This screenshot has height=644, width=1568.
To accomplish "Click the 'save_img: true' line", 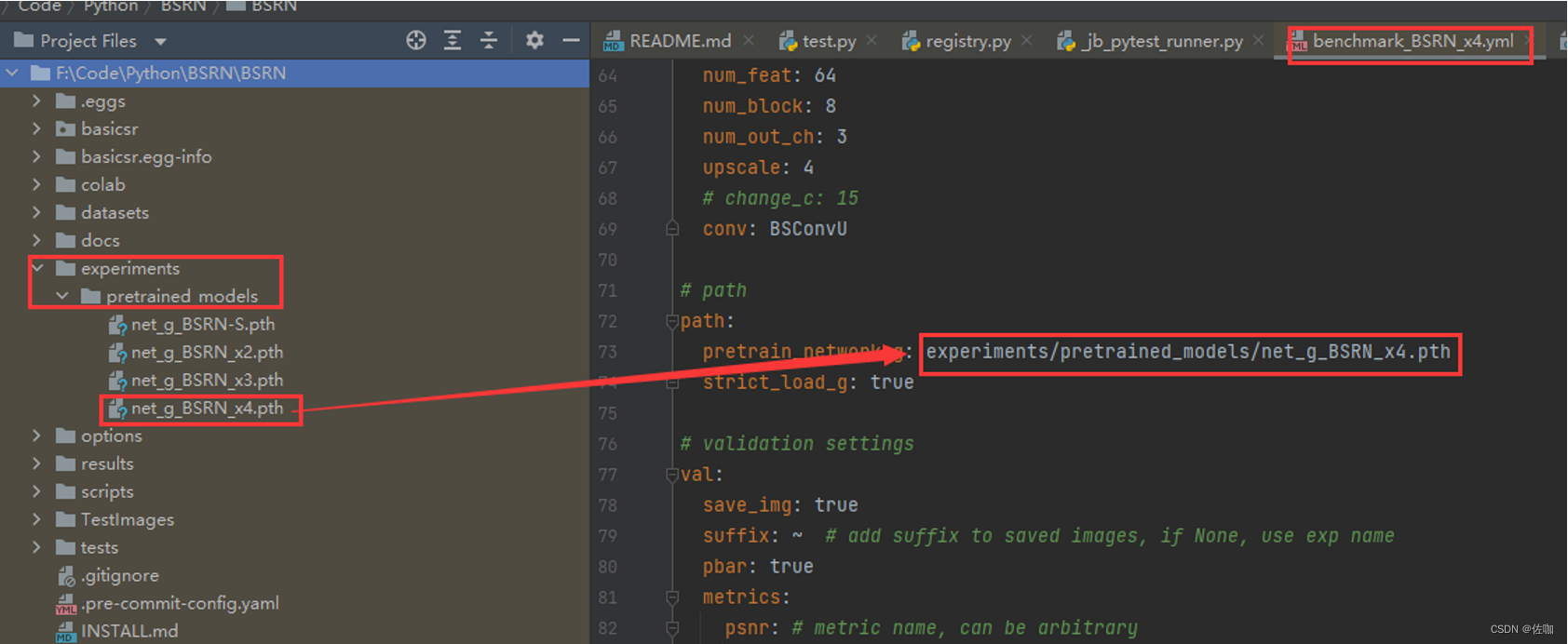I will coord(780,505).
